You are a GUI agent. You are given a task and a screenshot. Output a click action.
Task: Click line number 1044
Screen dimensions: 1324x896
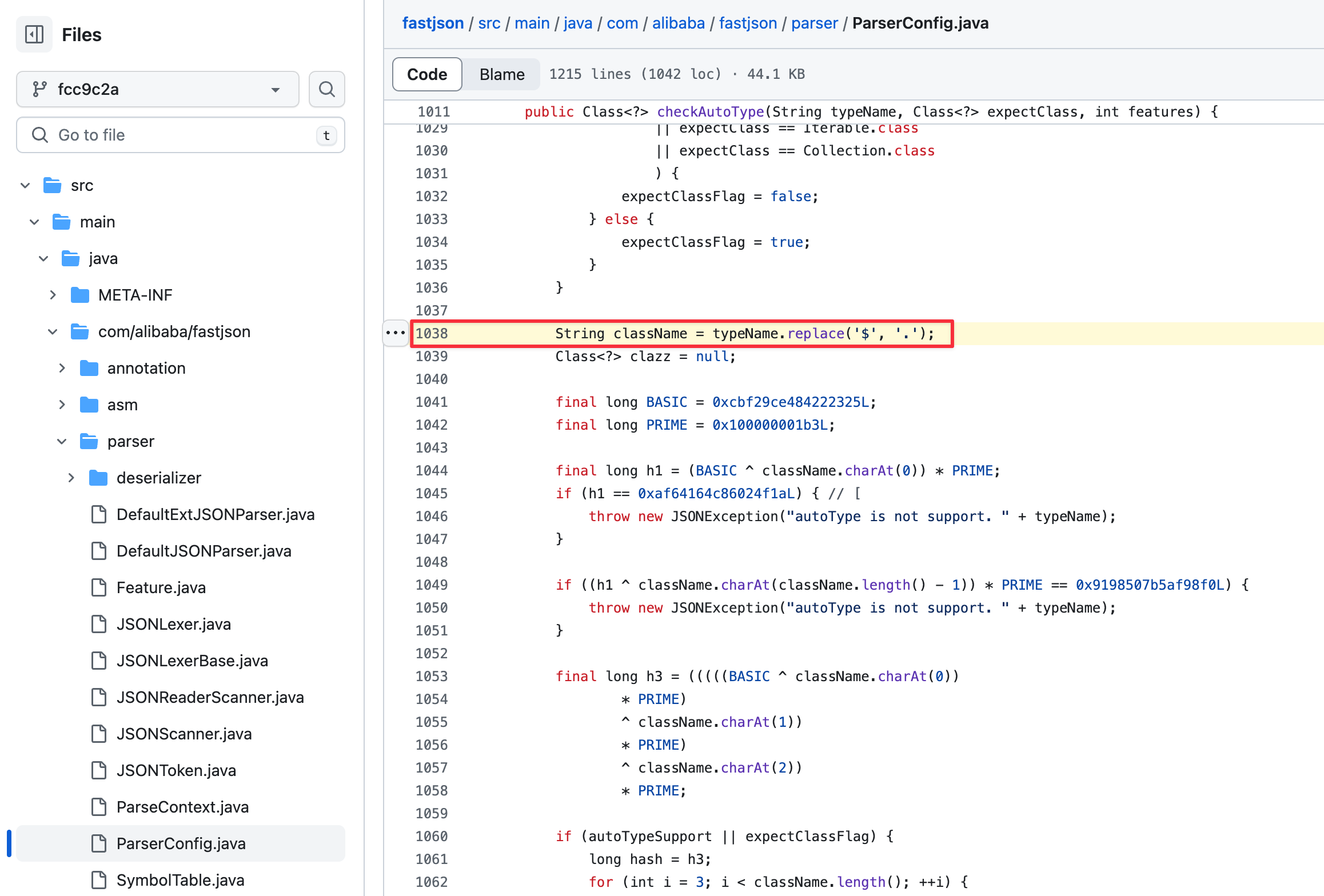pyautogui.click(x=432, y=470)
